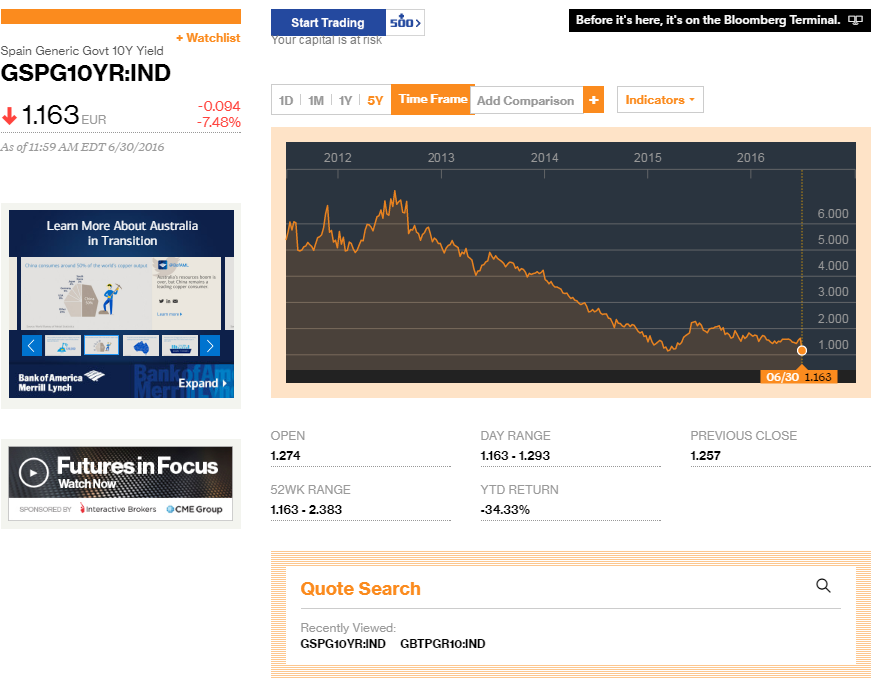Select first thumbnail in ad carousel
The width and height of the screenshot is (880, 692).
point(63,346)
